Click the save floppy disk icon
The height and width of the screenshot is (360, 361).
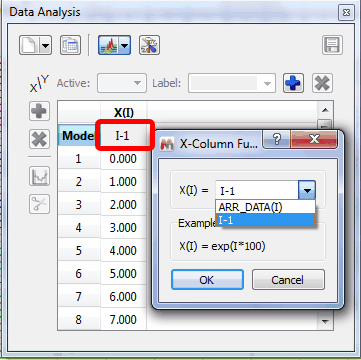point(333,45)
